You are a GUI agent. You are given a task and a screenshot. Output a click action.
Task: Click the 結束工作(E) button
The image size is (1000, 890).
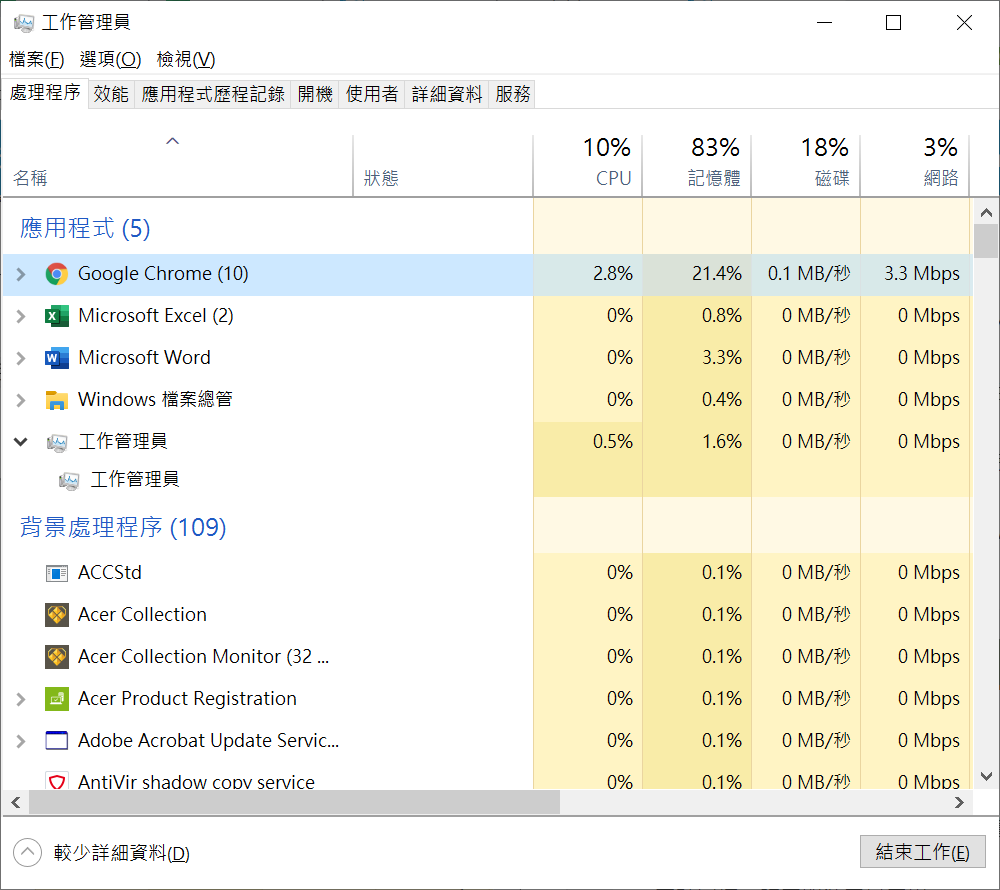coord(922,852)
